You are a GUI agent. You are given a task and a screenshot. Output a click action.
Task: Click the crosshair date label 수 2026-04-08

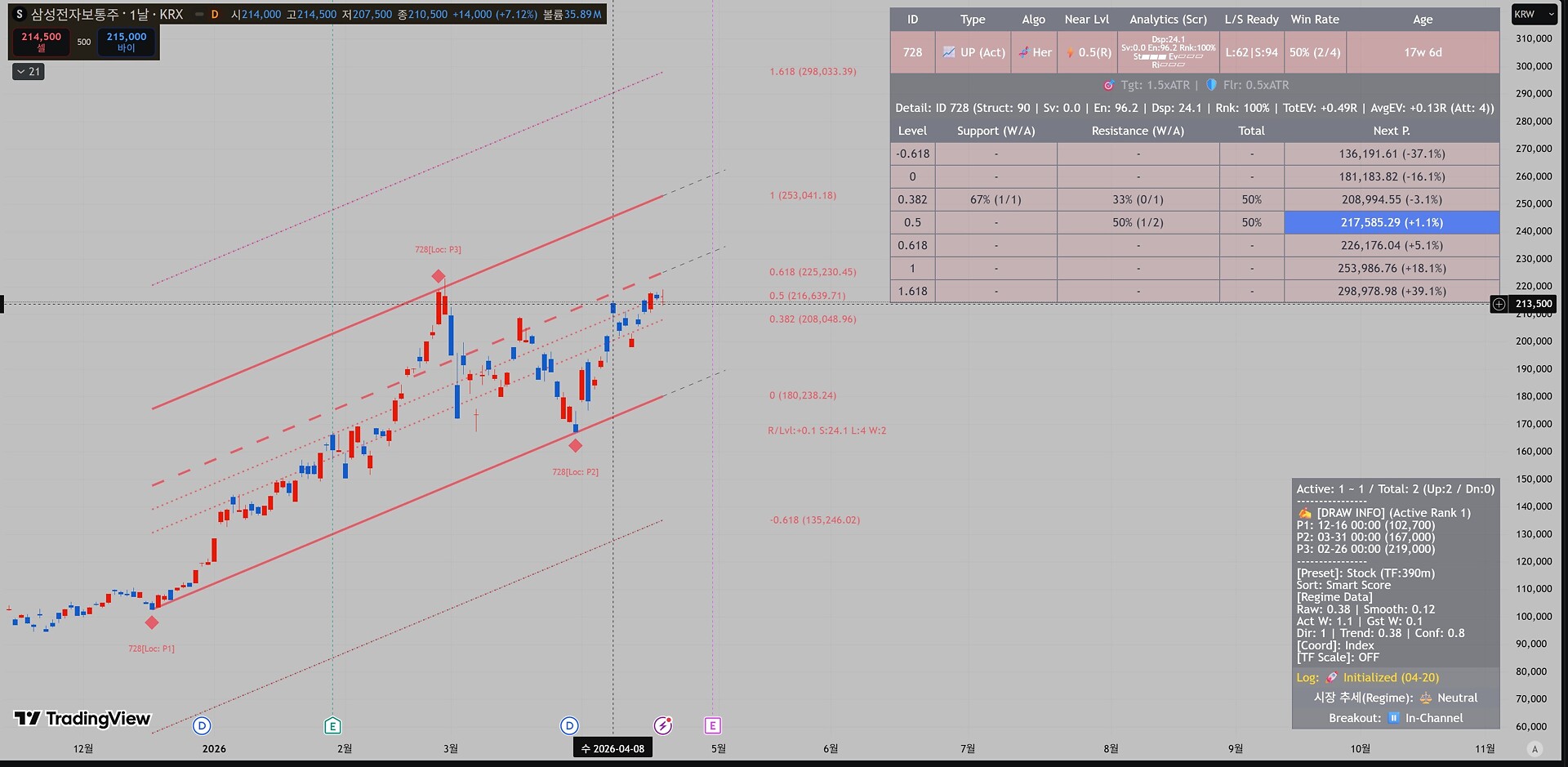612,748
